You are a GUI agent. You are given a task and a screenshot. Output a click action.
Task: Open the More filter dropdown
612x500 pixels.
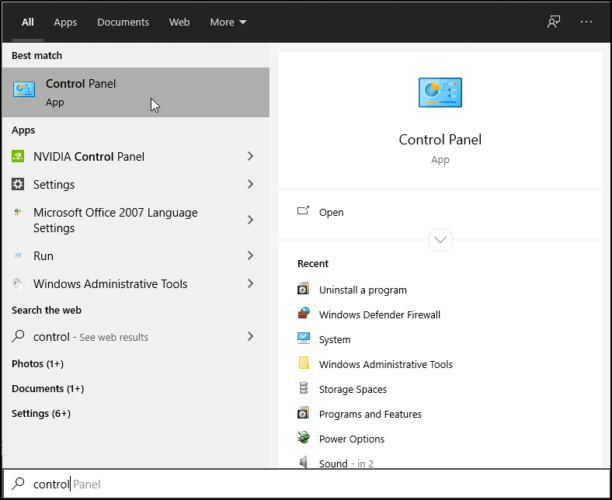tap(228, 22)
